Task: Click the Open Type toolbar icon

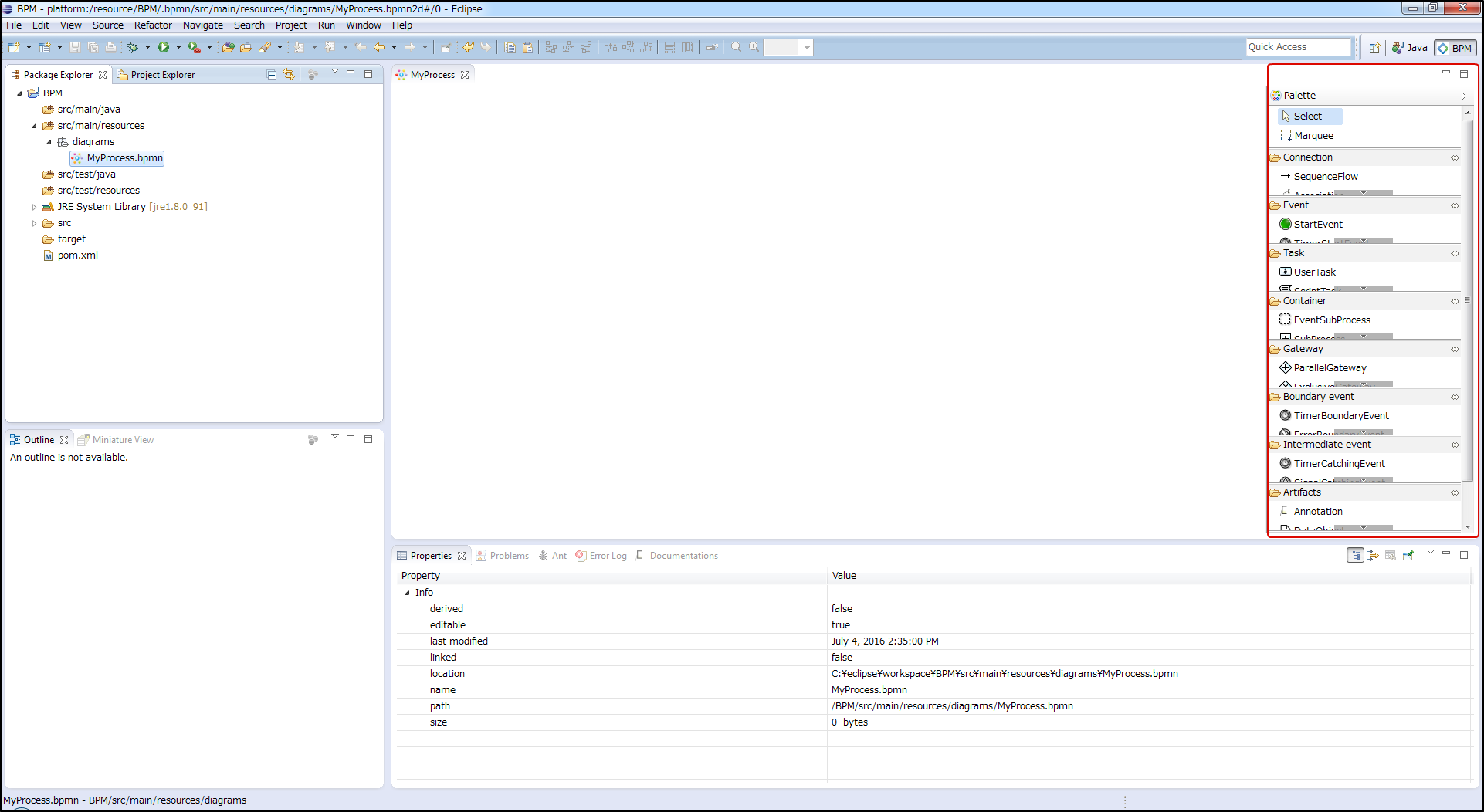Action: click(228, 47)
